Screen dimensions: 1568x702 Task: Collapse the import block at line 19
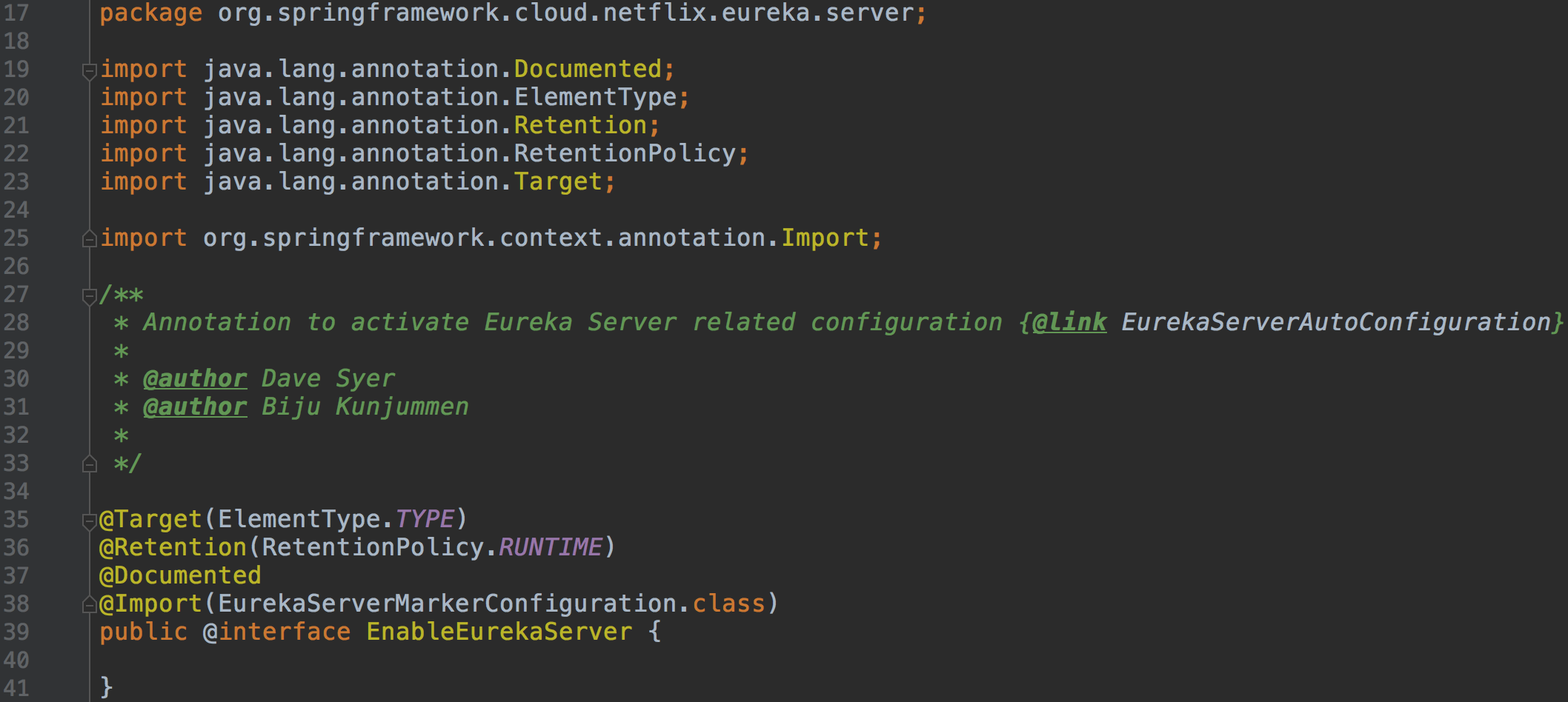pyautogui.click(x=89, y=71)
